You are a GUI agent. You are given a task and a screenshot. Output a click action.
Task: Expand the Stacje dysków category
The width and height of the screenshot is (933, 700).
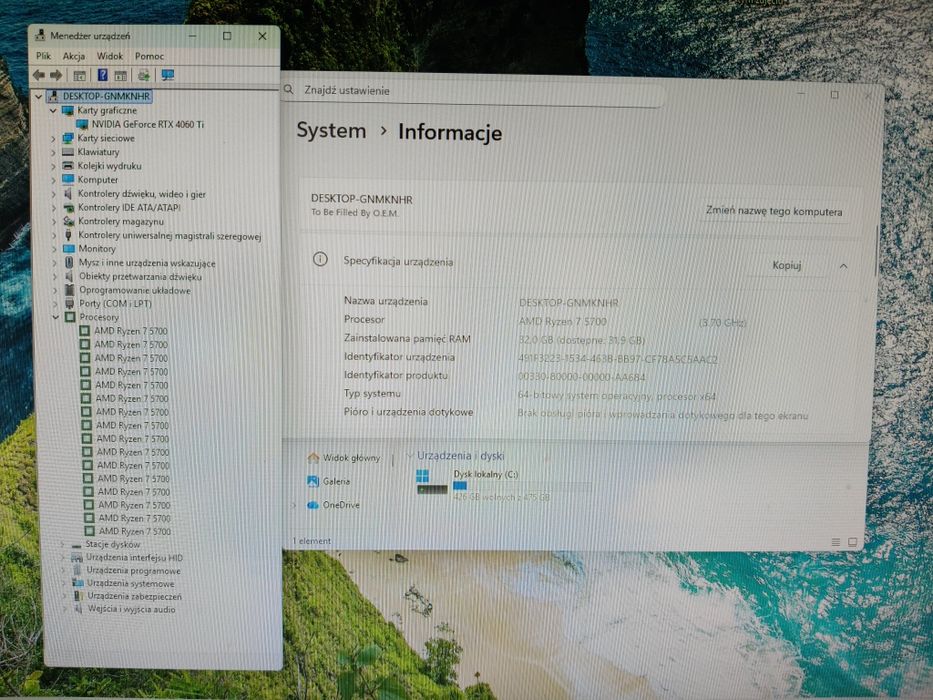(62, 544)
